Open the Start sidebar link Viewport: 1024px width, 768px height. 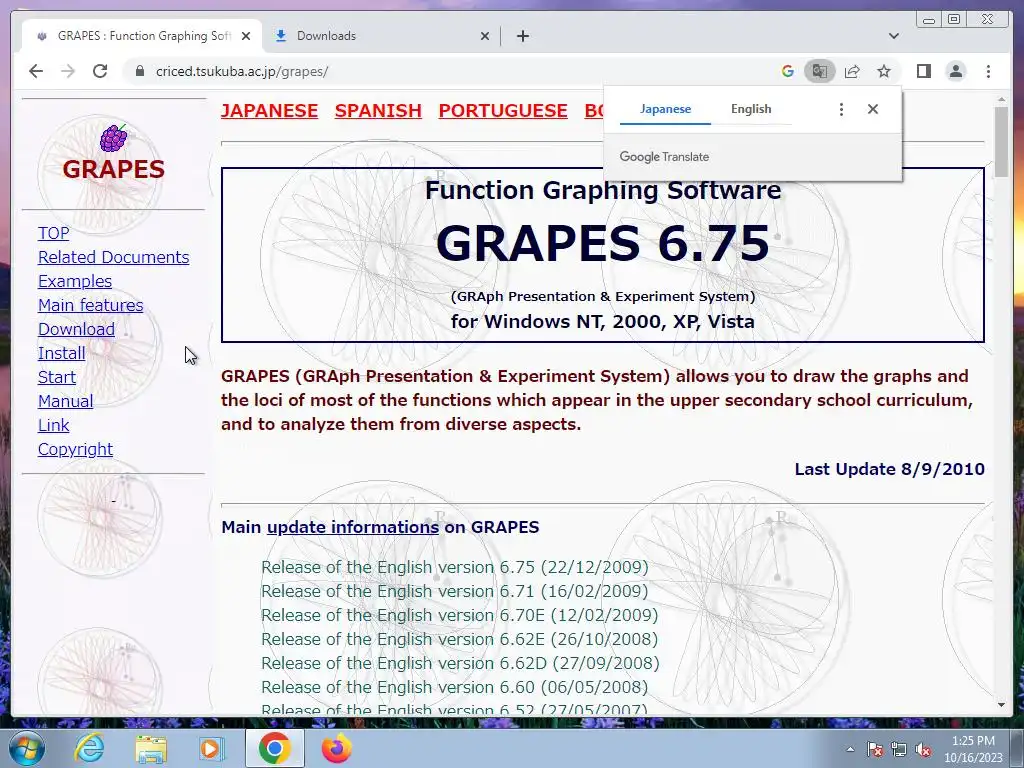point(57,377)
